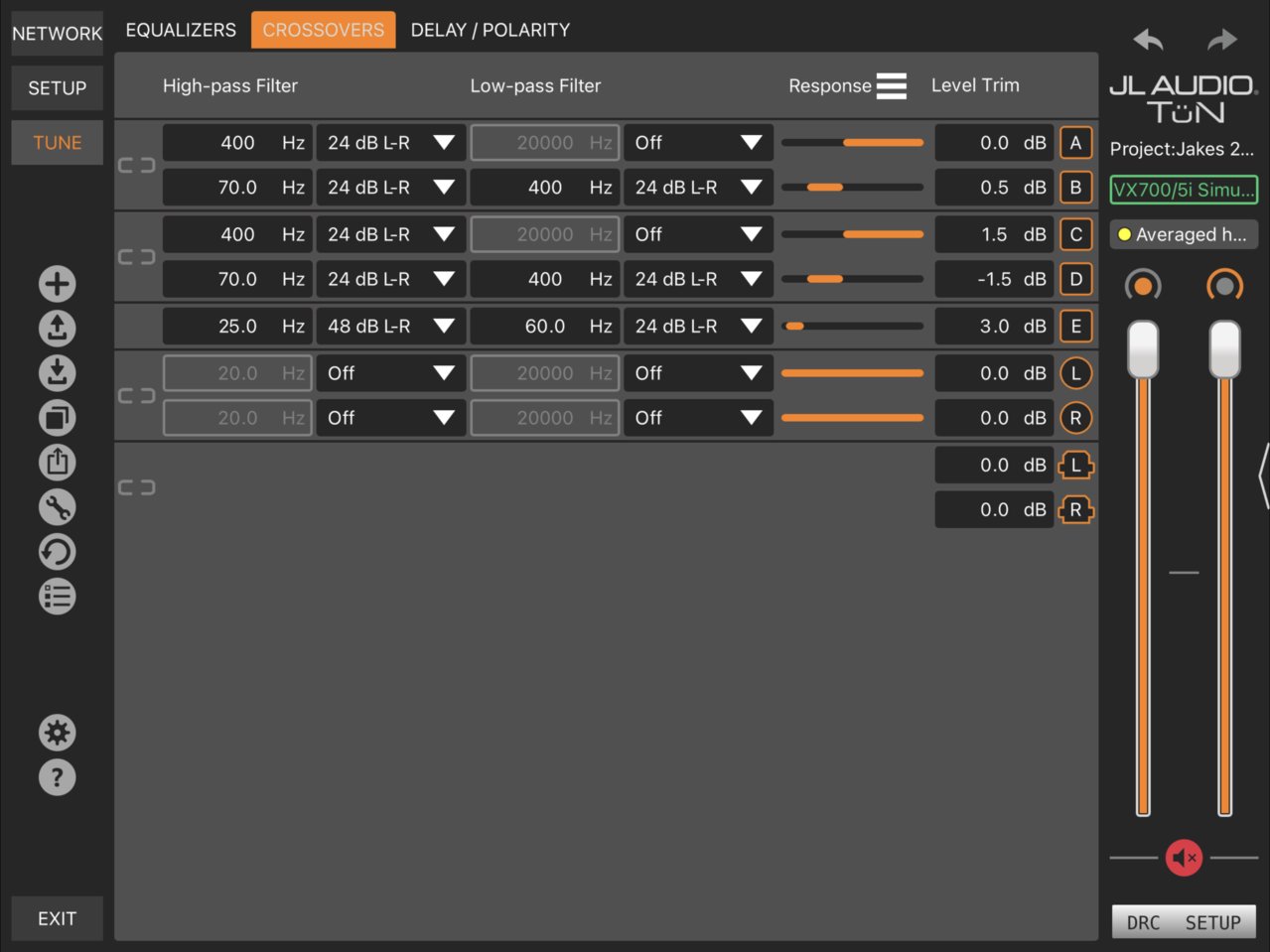Select output channel E badge
Viewport: 1270px width, 952px height.
coord(1075,326)
